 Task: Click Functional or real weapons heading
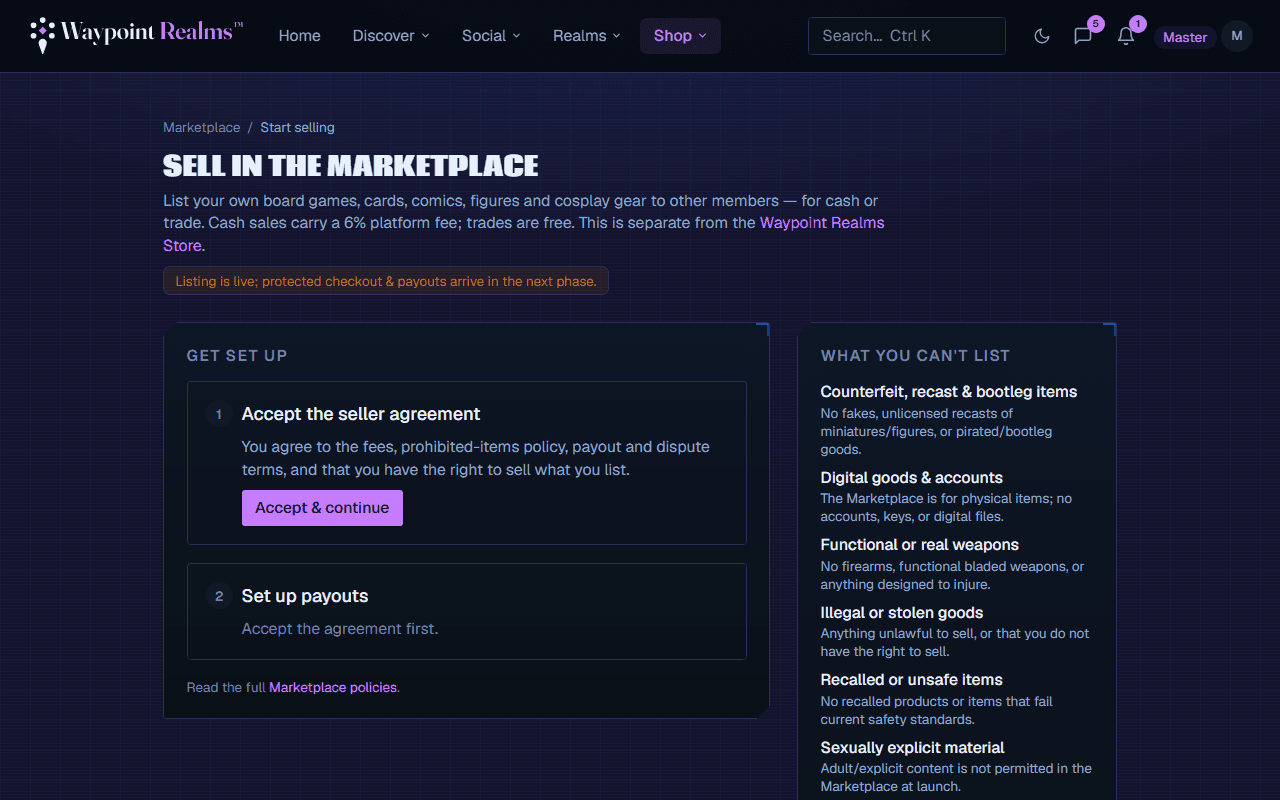click(x=920, y=545)
